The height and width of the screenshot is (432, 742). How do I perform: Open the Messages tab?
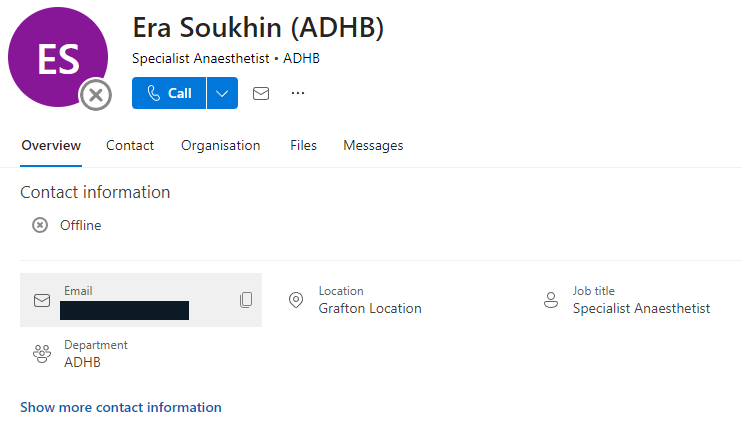tap(373, 145)
